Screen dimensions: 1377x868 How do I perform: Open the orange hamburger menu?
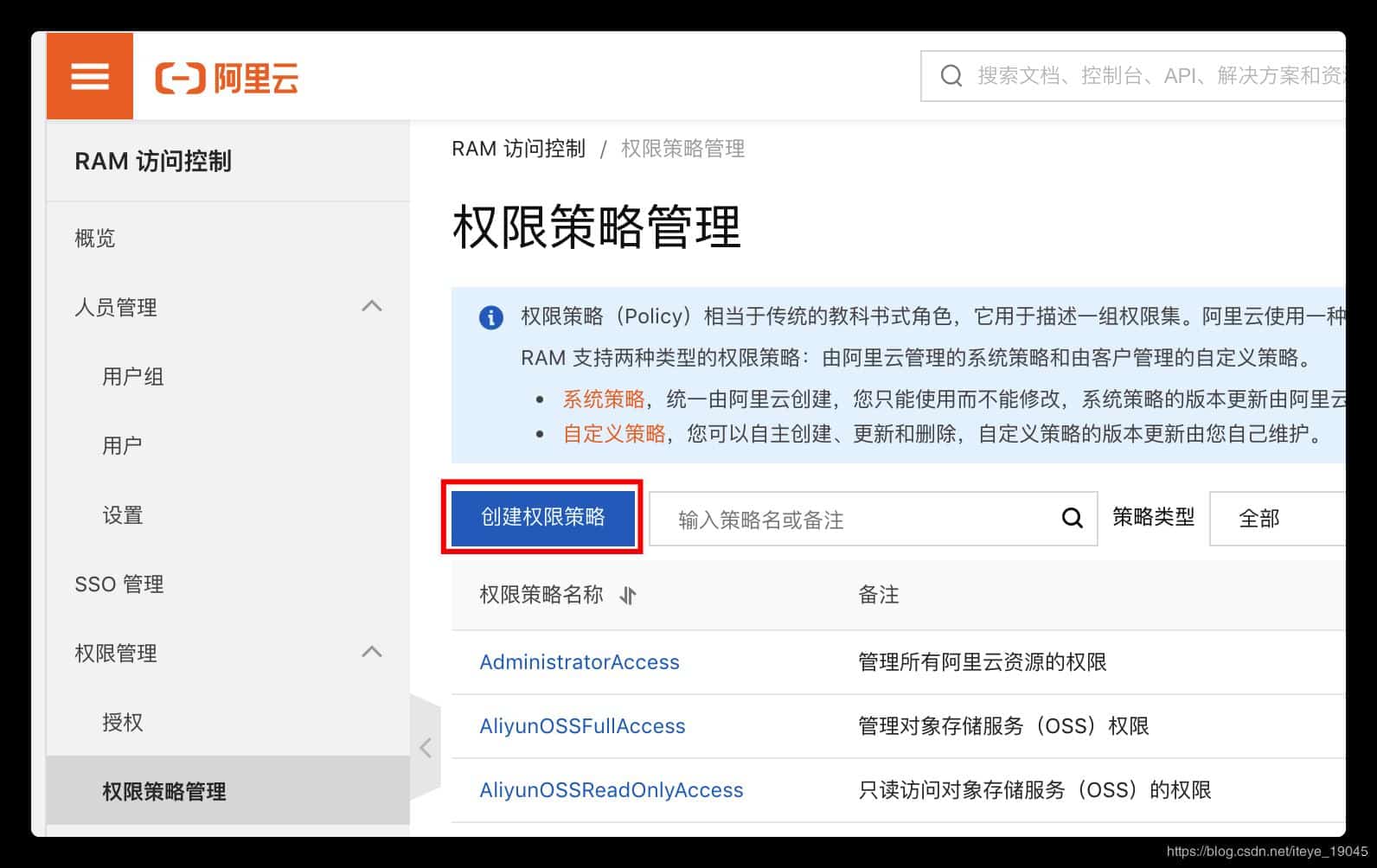90,76
